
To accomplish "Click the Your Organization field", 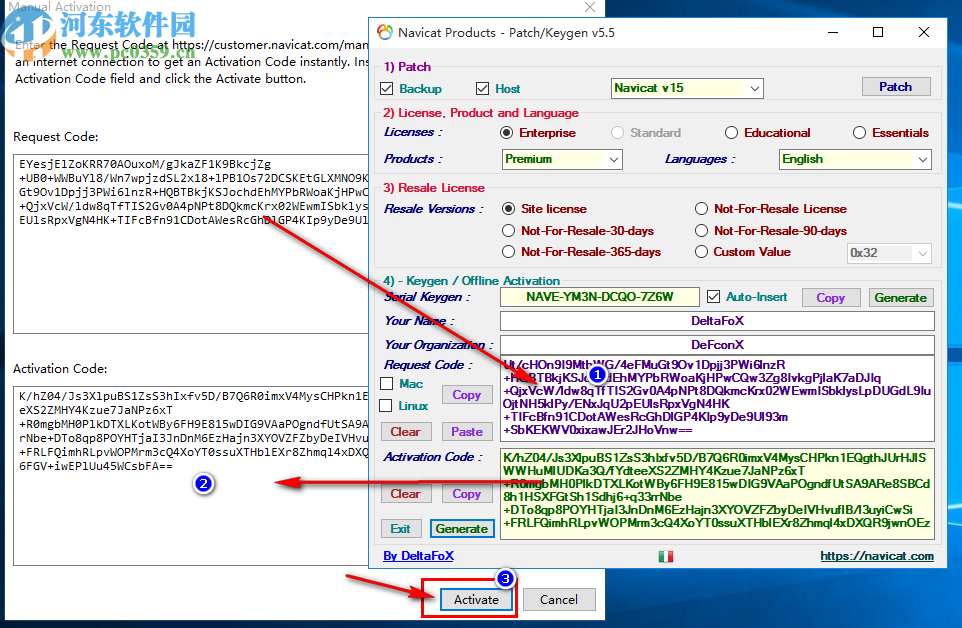I will point(717,345).
